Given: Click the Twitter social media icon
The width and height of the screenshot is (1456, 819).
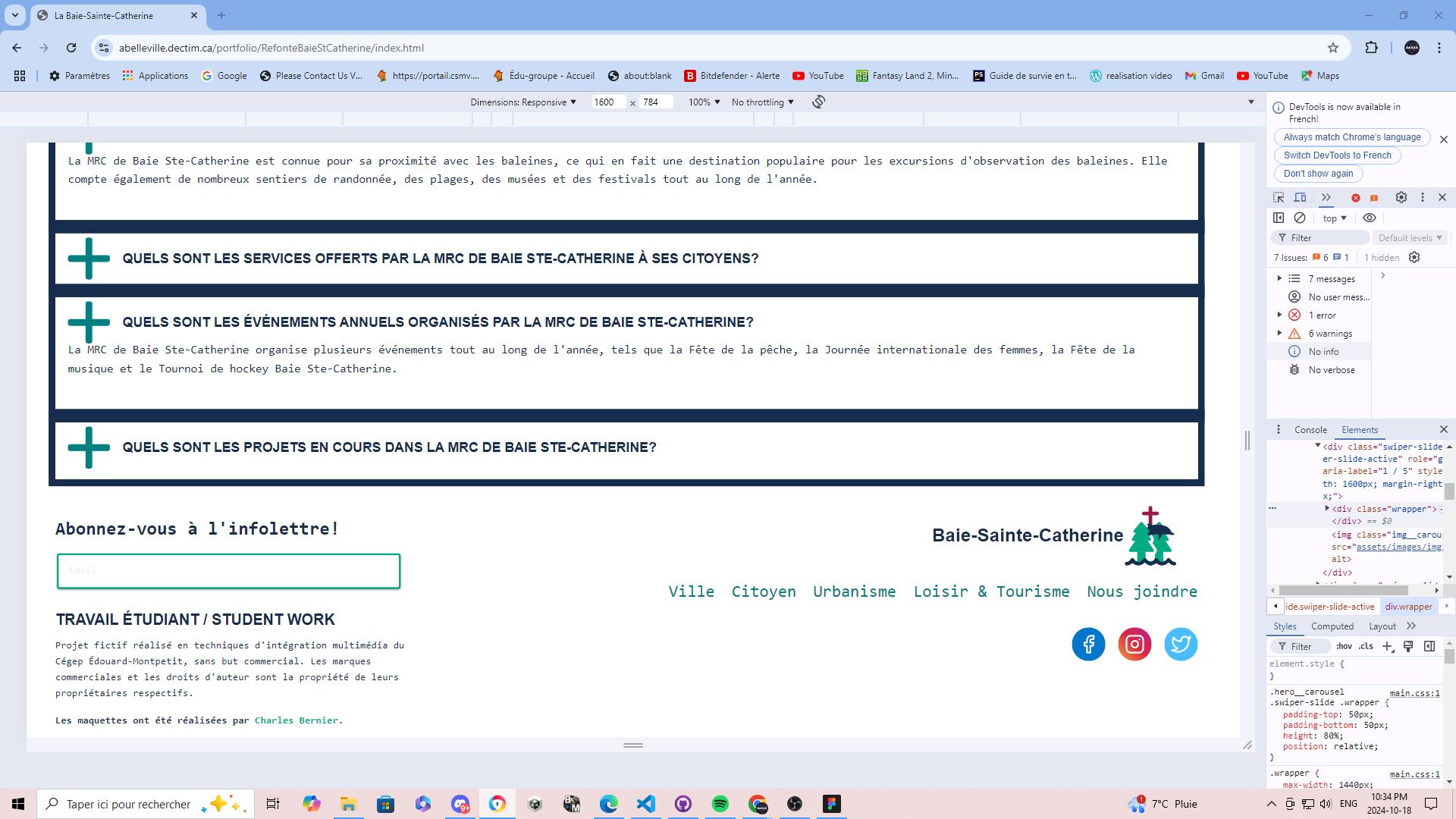Looking at the screenshot, I should (1181, 643).
